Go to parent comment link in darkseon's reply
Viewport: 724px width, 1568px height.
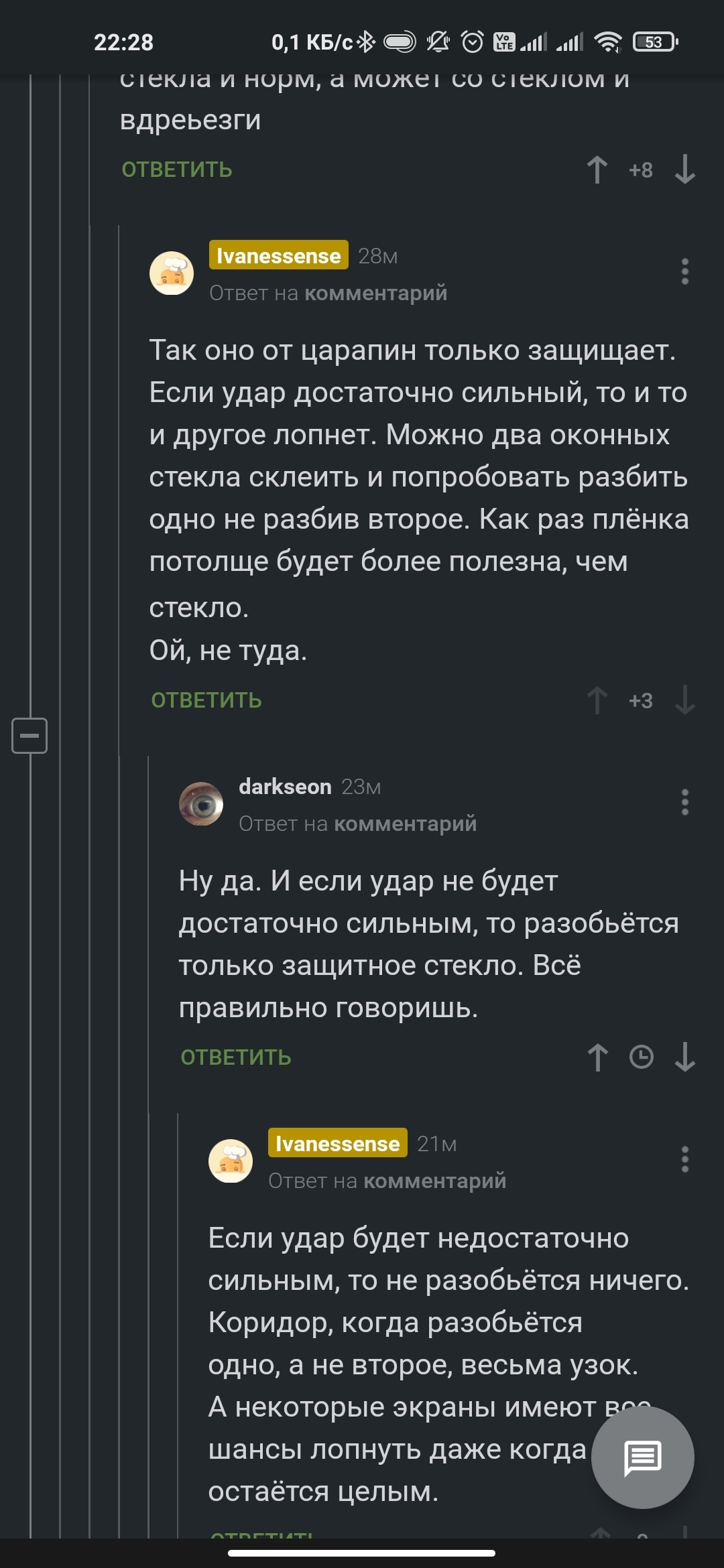click(x=405, y=824)
